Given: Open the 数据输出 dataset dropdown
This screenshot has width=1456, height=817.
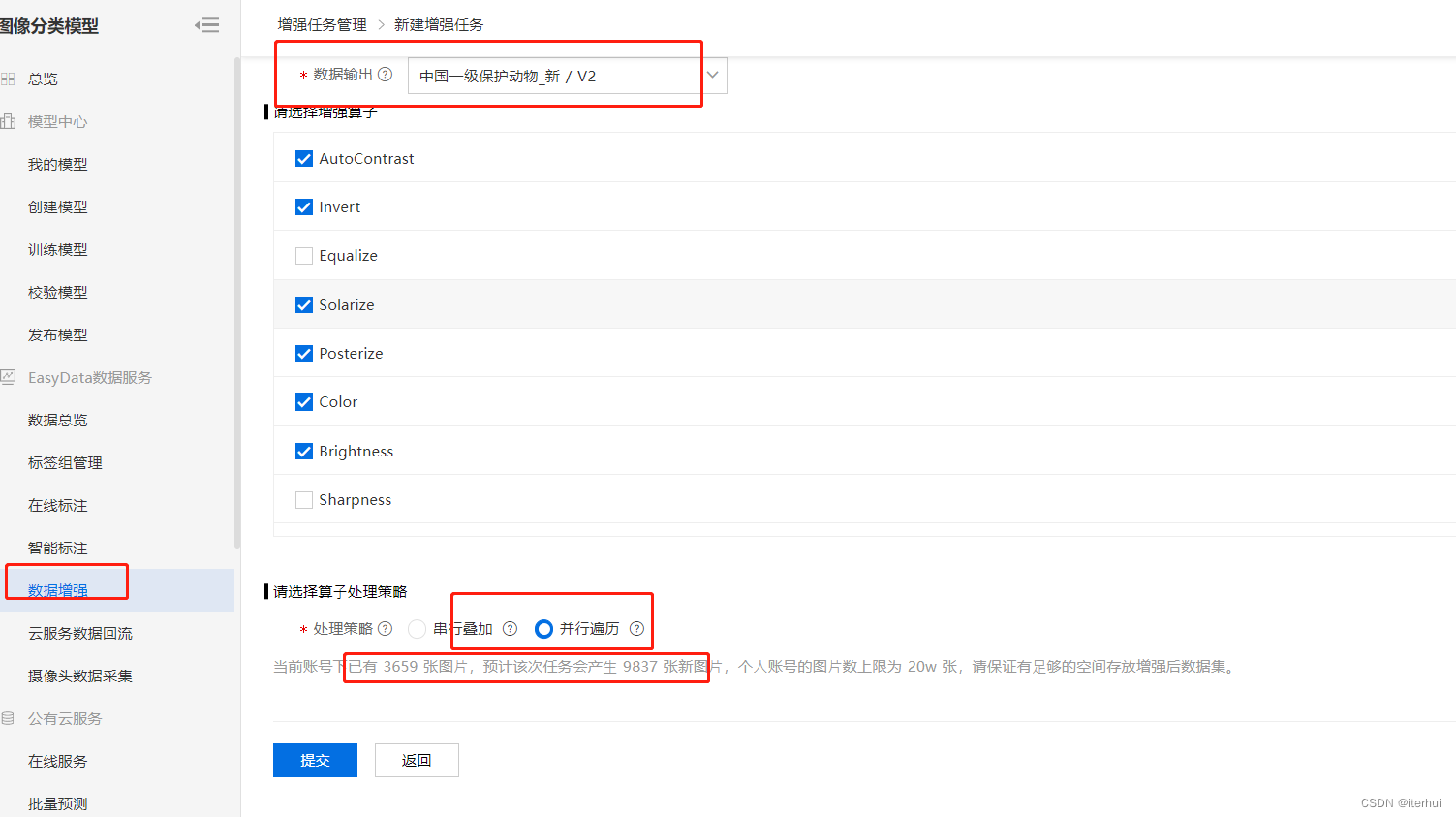Looking at the screenshot, I should [567, 76].
